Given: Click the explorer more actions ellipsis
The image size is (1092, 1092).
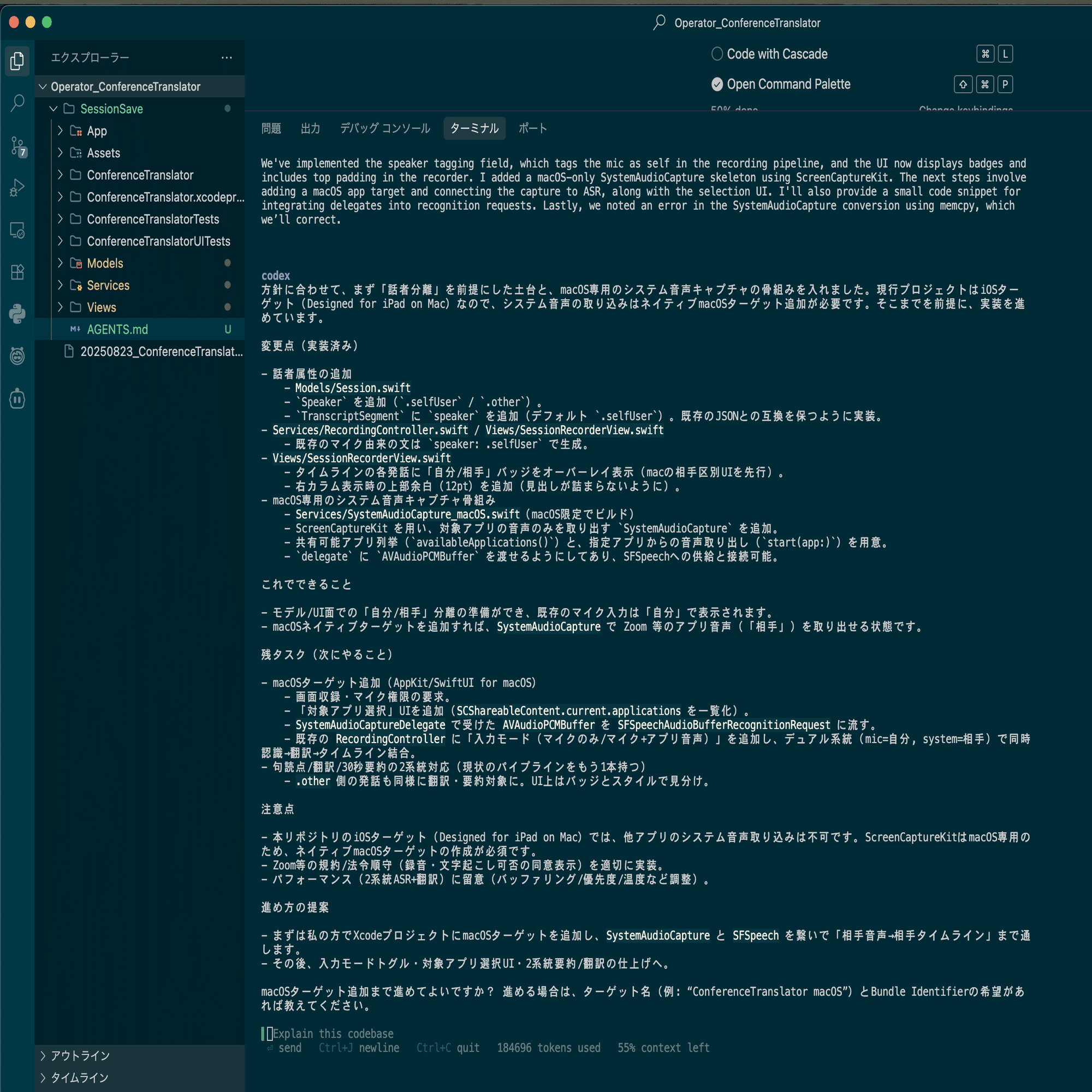Looking at the screenshot, I should (x=227, y=58).
